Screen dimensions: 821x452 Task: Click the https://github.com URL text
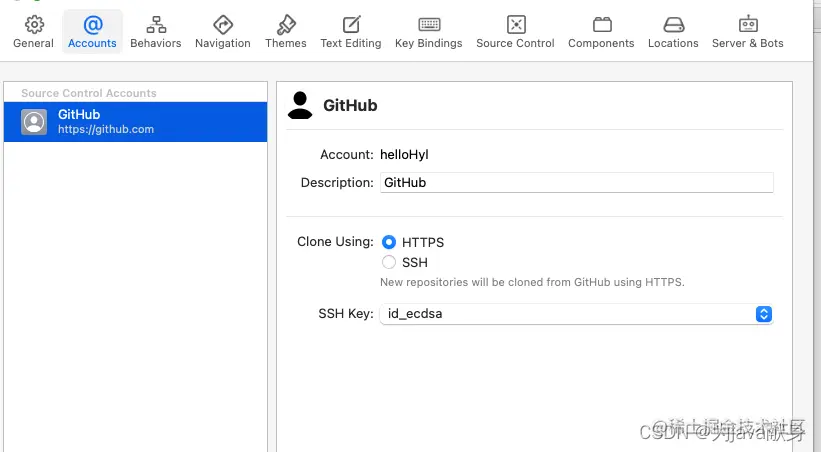click(106, 129)
